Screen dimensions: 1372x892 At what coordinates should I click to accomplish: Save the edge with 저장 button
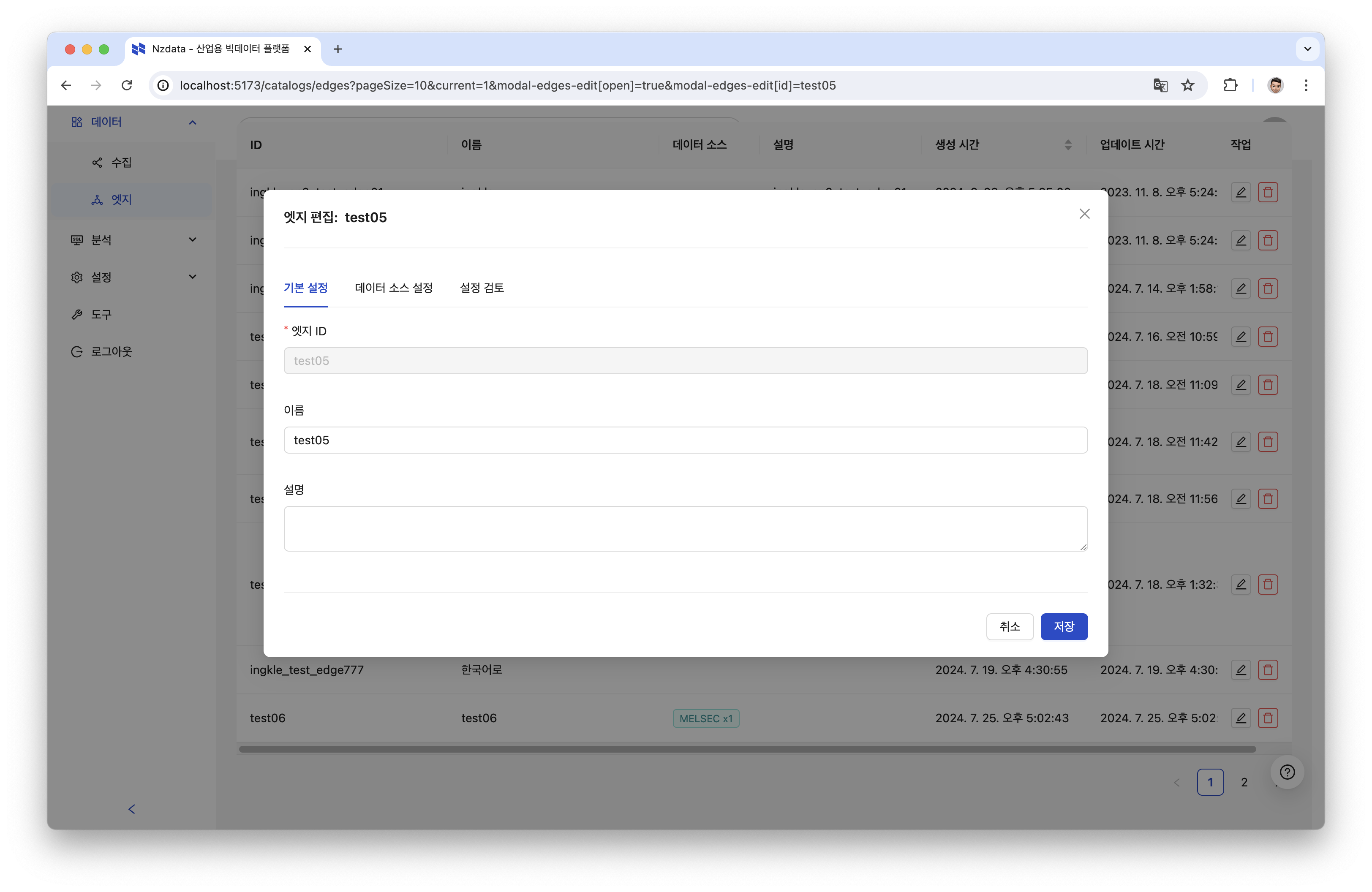(x=1064, y=626)
